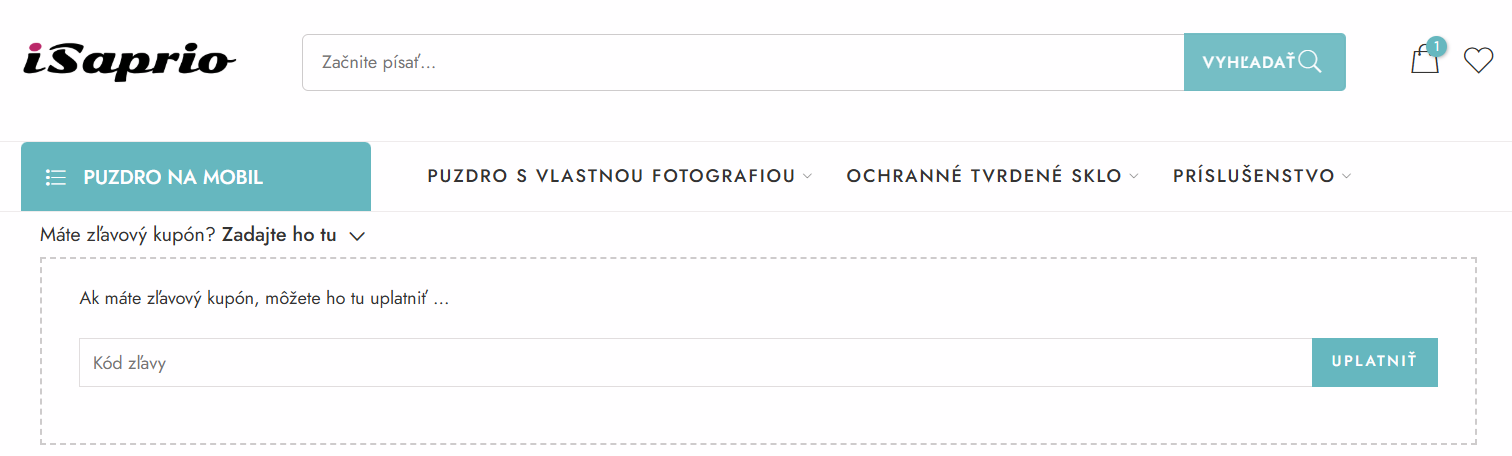
Task: Expand the Príslušenstvo chevron arrow
Action: click(1347, 177)
